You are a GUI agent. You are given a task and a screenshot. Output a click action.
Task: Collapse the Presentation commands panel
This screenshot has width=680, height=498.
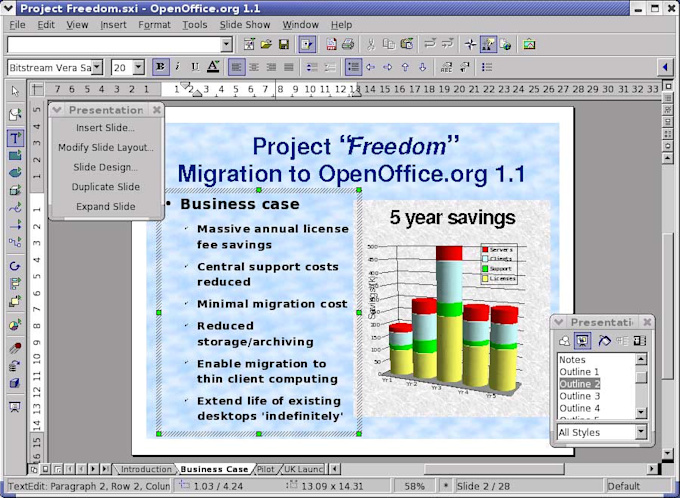point(56,110)
